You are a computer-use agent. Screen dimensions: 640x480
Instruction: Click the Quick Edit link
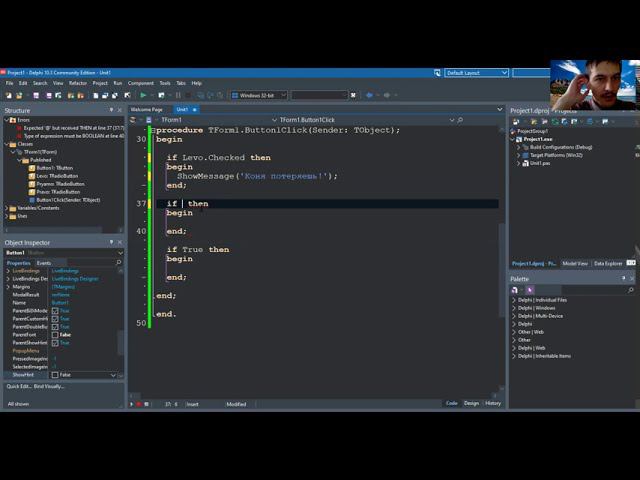click(19, 386)
